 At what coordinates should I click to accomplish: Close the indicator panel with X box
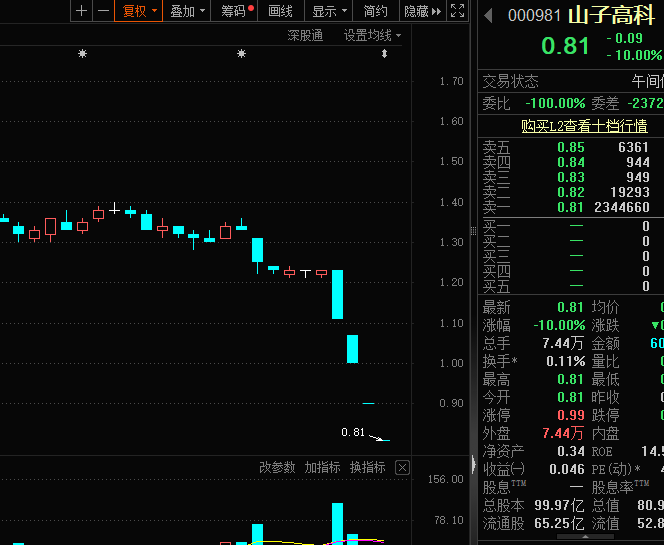tap(402, 467)
